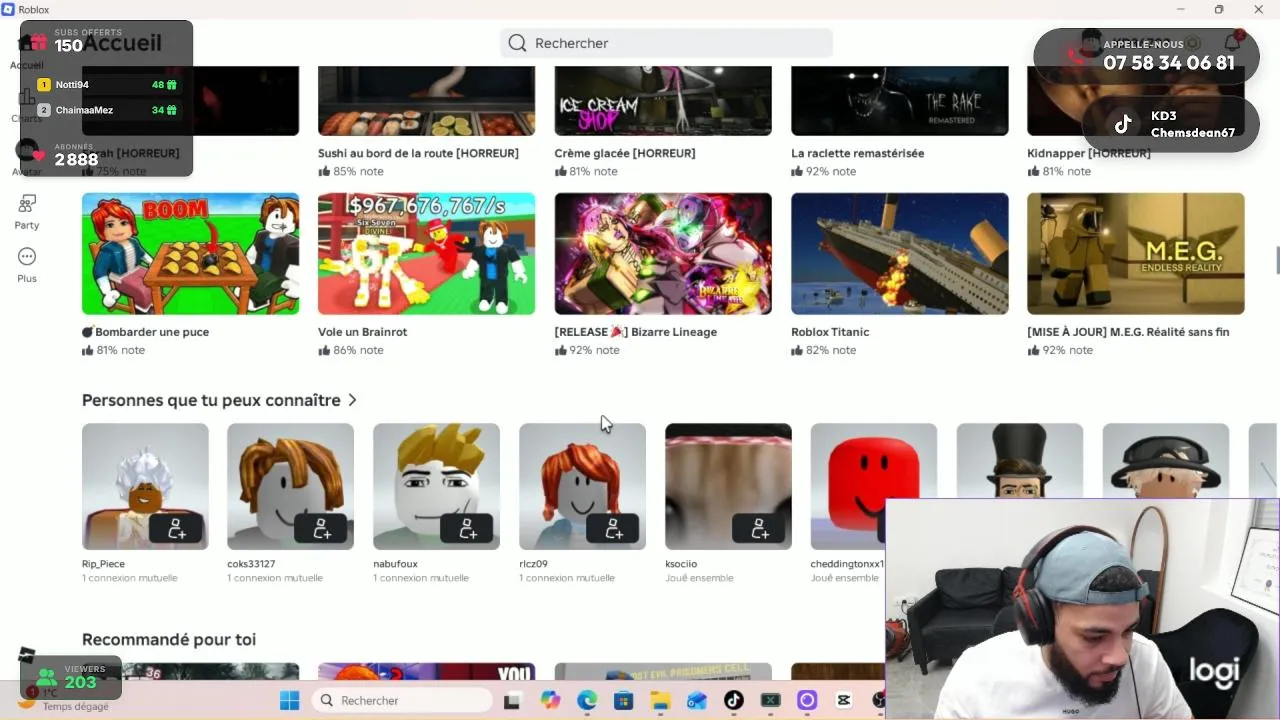Click the La raclette remastérisée title
The height and width of the screenshot is (720, 1280).
point(857,153)
